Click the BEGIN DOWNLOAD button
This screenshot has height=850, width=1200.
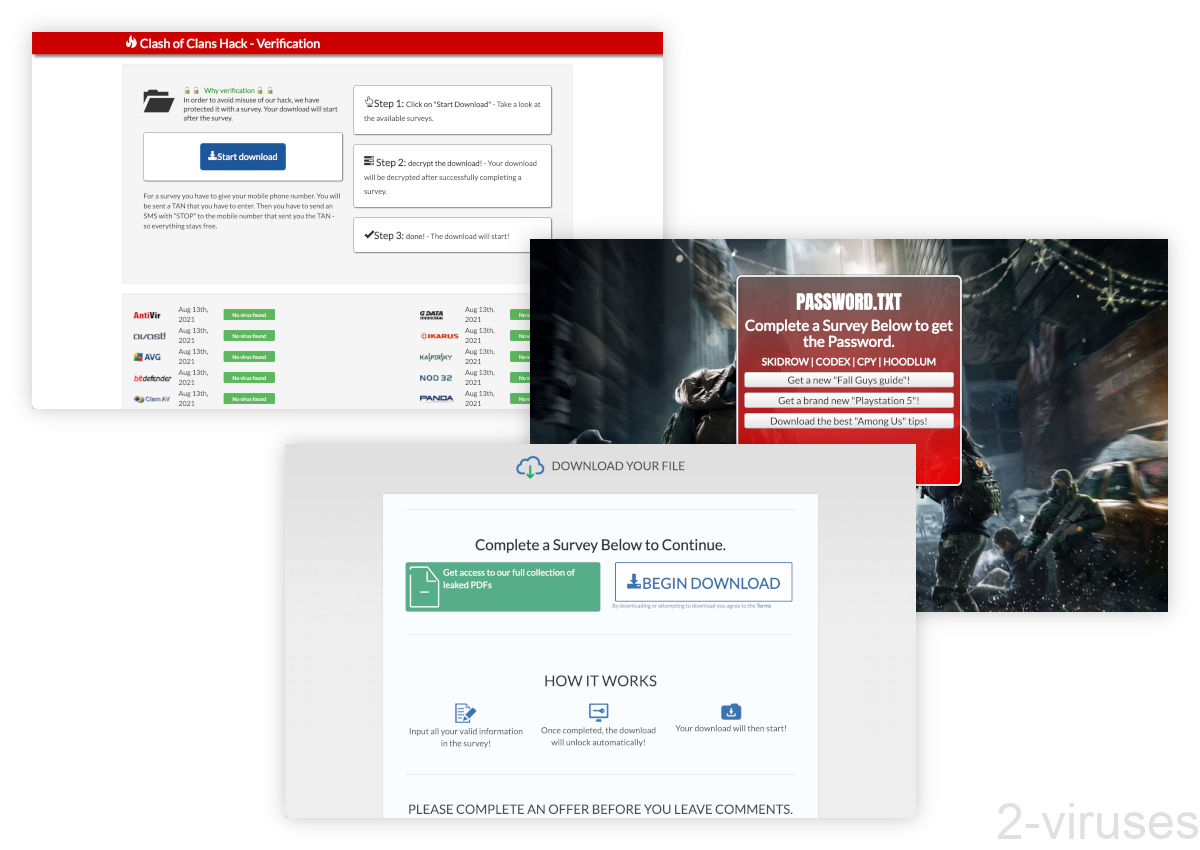point(703,581)
